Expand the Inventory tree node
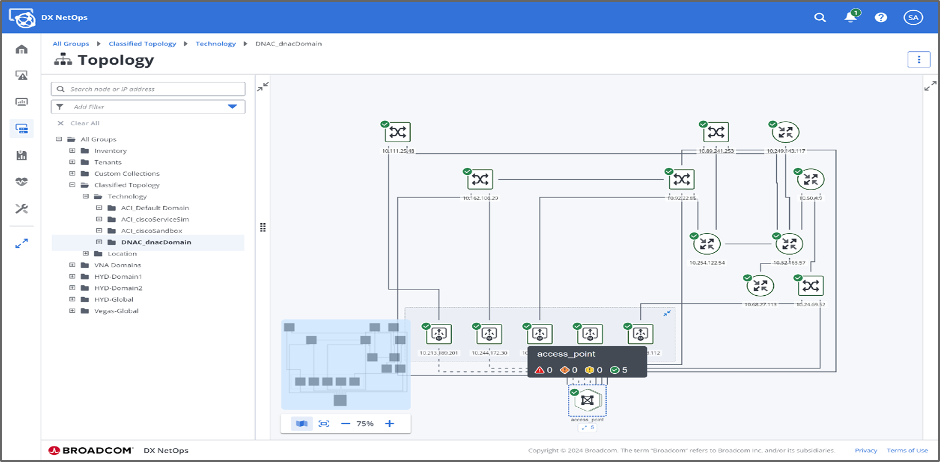This screenshot has height=462, width=940. (x=72, y=151)
